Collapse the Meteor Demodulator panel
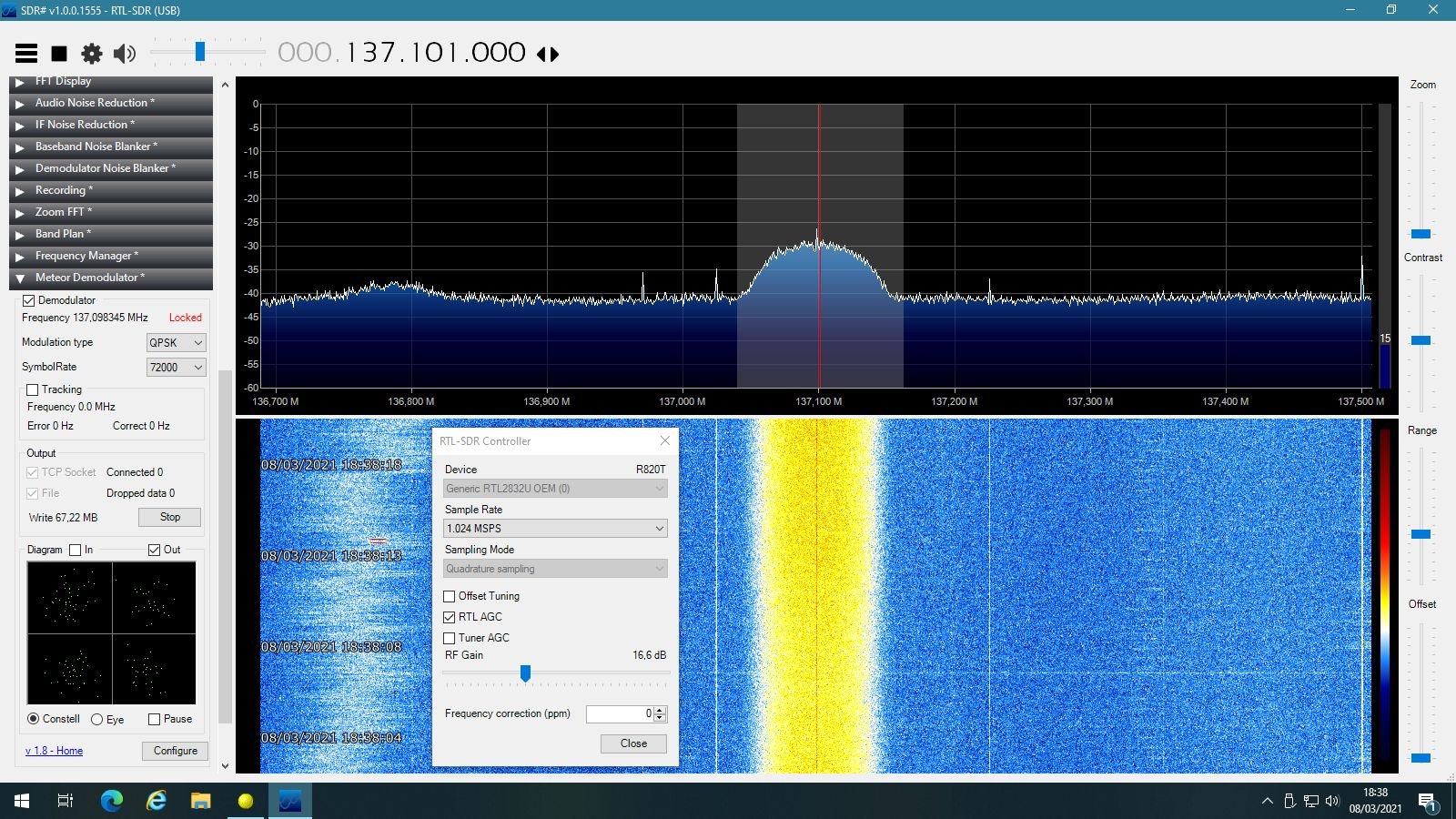 [111, 278]
